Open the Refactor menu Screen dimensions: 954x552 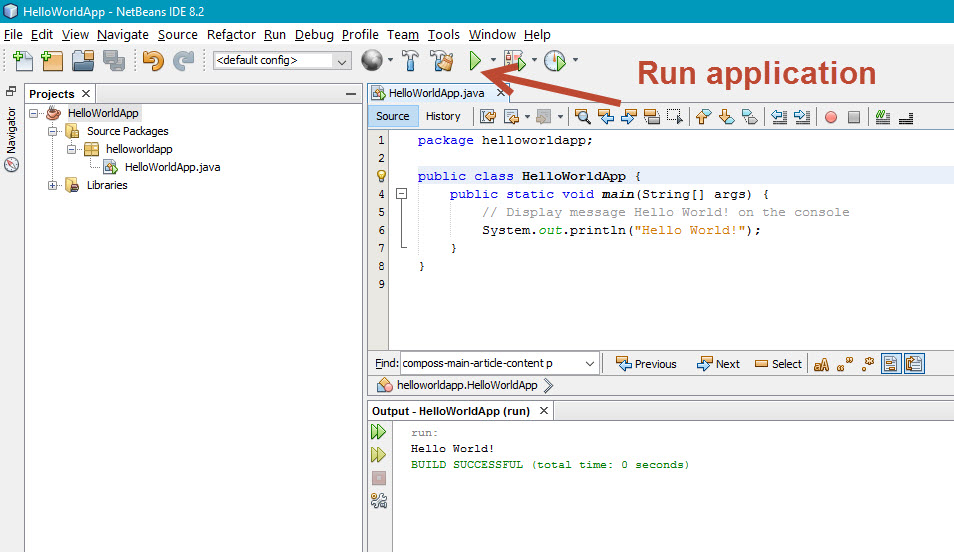point(231,35)
